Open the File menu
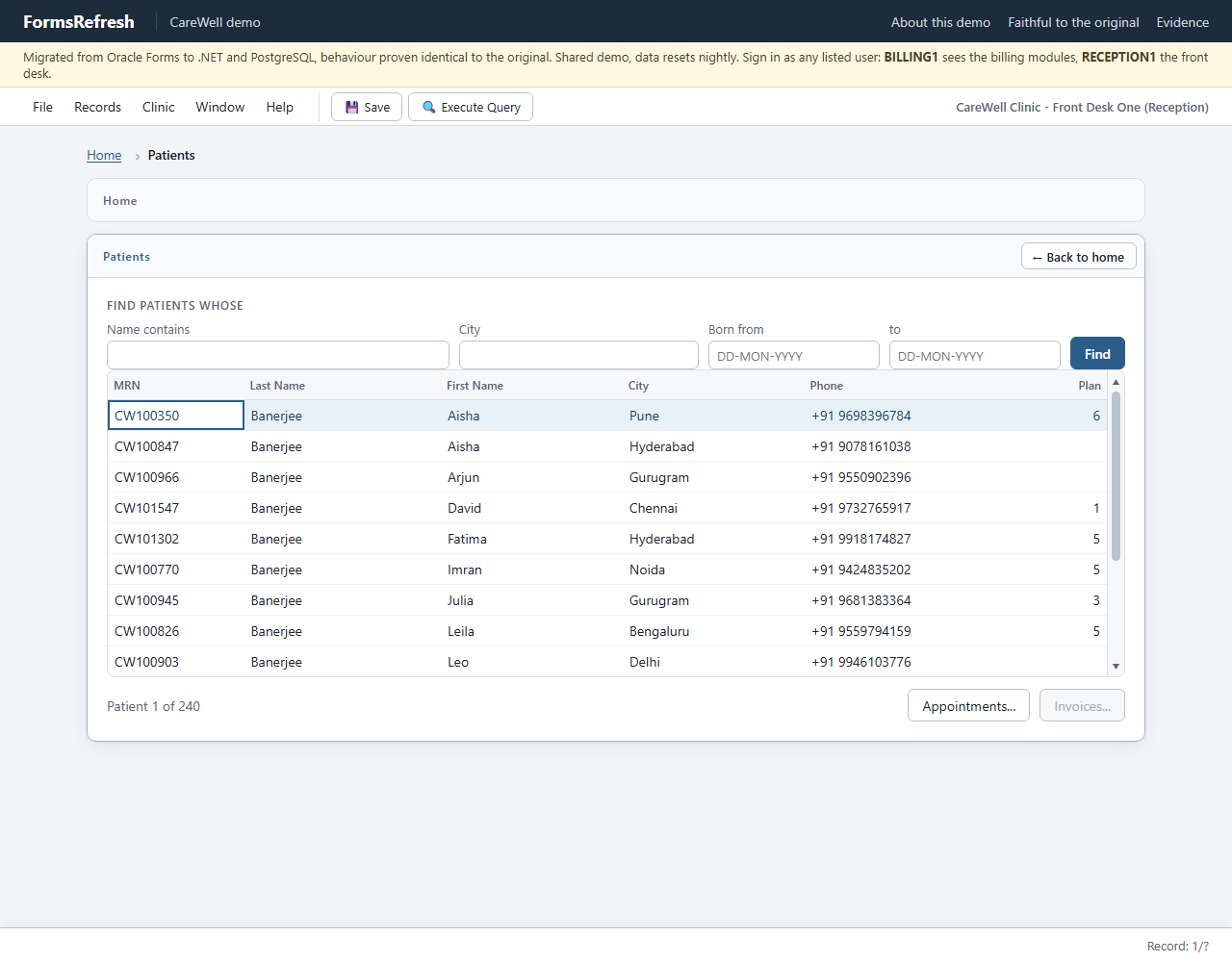 [42, 107]
